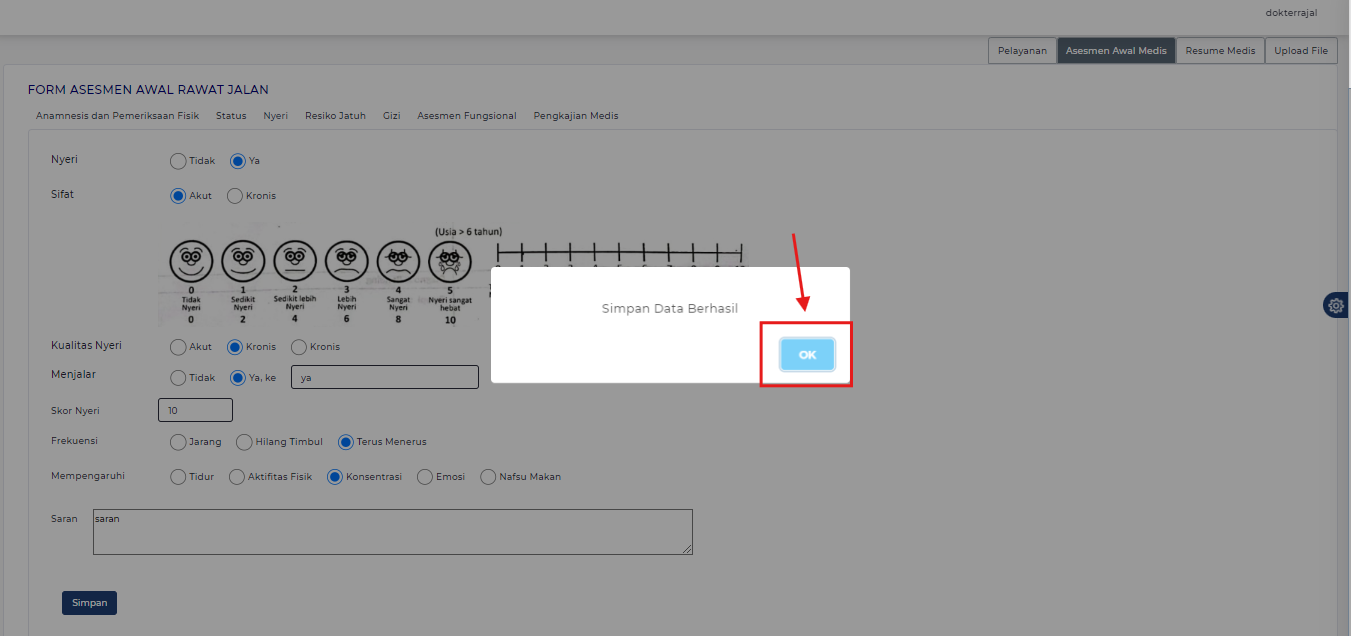This screenshot has width=1351, height=636.
Task: Switch to the Resume Medis tab
Action: (1220, 51)
